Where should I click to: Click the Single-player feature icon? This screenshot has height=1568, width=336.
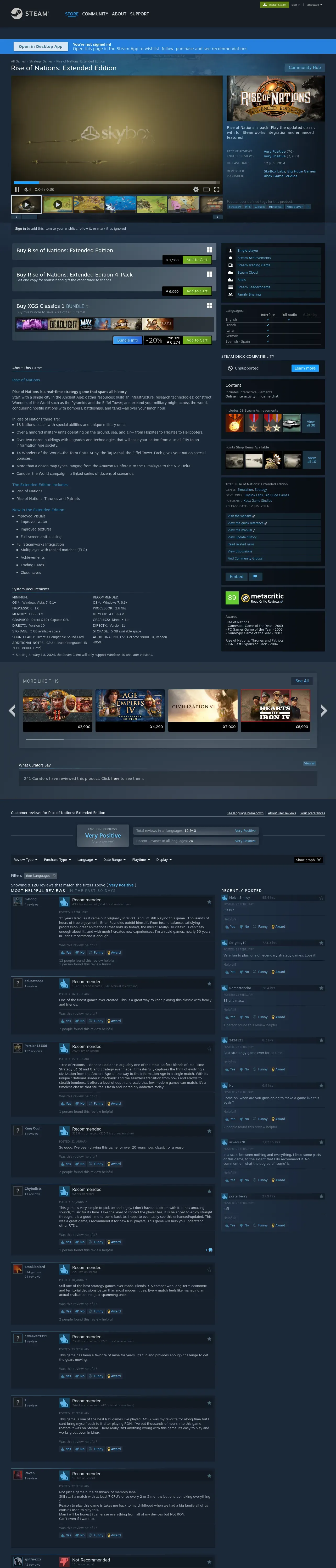(231, 251)
